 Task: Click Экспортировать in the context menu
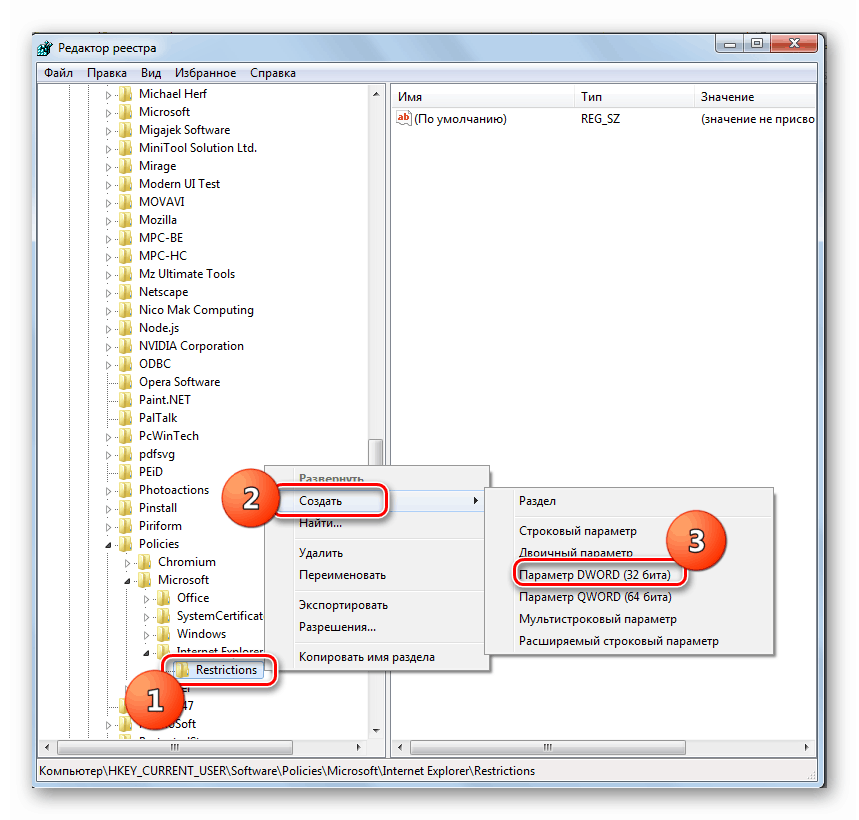[x=377, y=605]
